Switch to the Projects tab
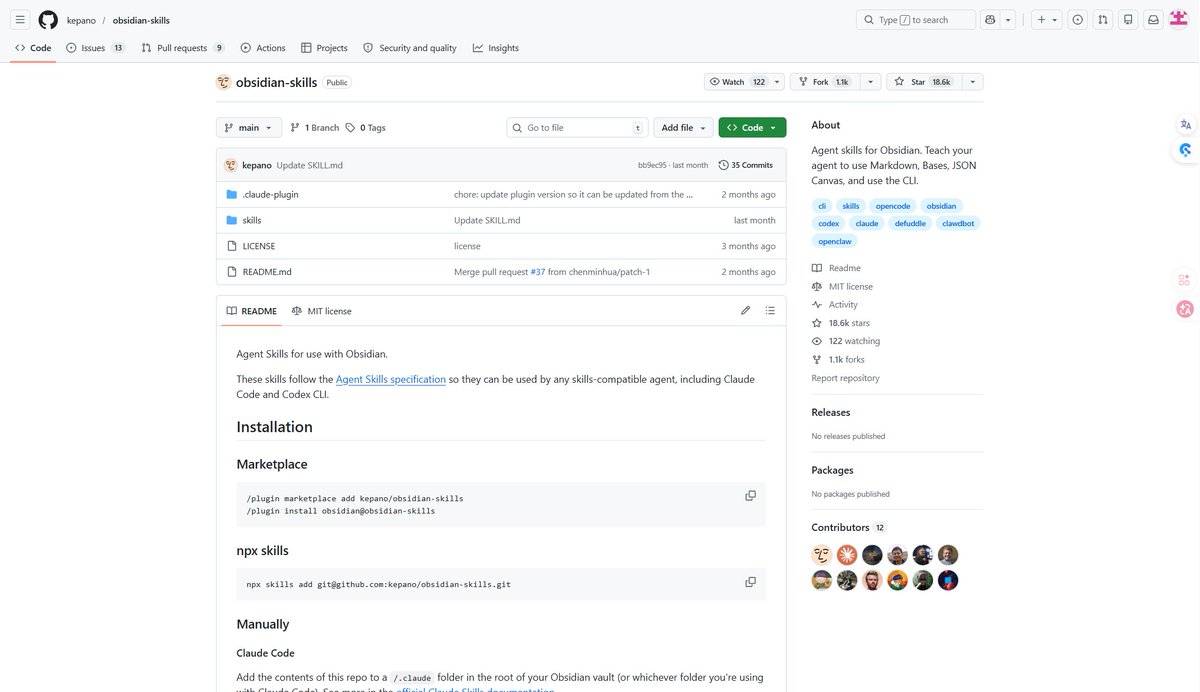The height and width of the screenshot is (692, 1200). coord(324,48)
